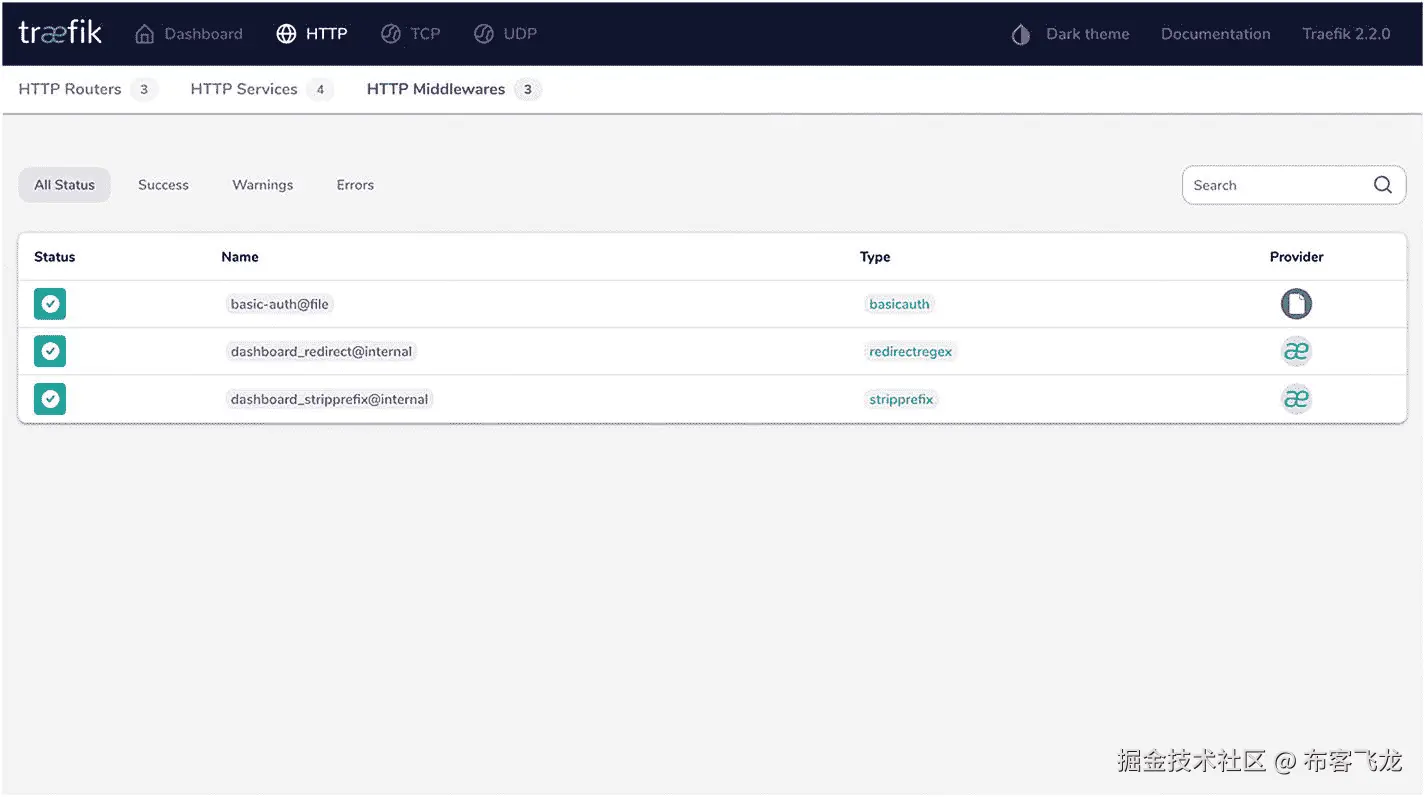Viewport: 1425px width, 797px height.
Task: Open dashboard_stripprefix@internal middleware name
Action: coord(329,399)
